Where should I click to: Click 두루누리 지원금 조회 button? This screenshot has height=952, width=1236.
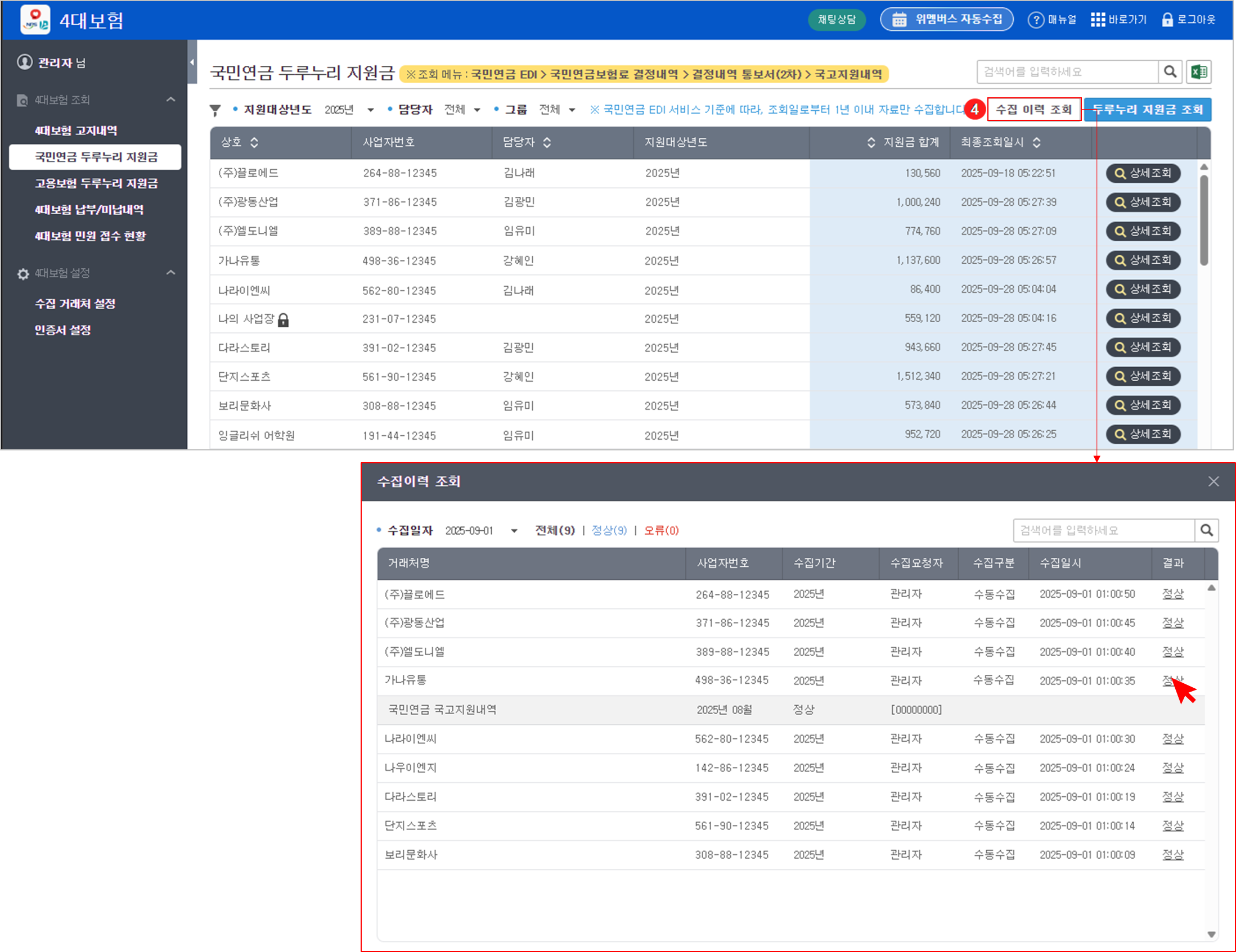click(1147, 110)
